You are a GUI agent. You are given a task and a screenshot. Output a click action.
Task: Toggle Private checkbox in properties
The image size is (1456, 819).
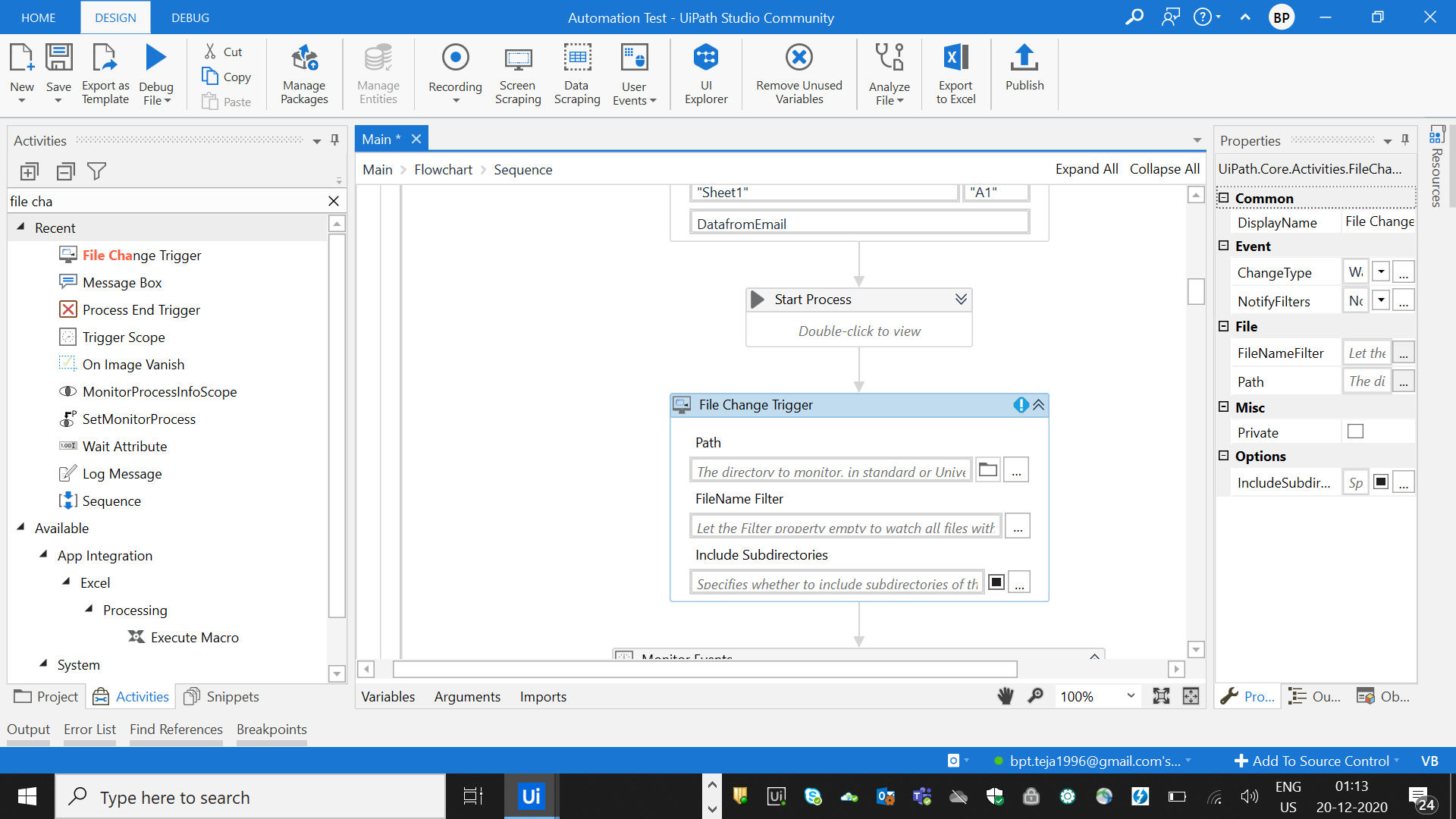tap(1355, 431)
